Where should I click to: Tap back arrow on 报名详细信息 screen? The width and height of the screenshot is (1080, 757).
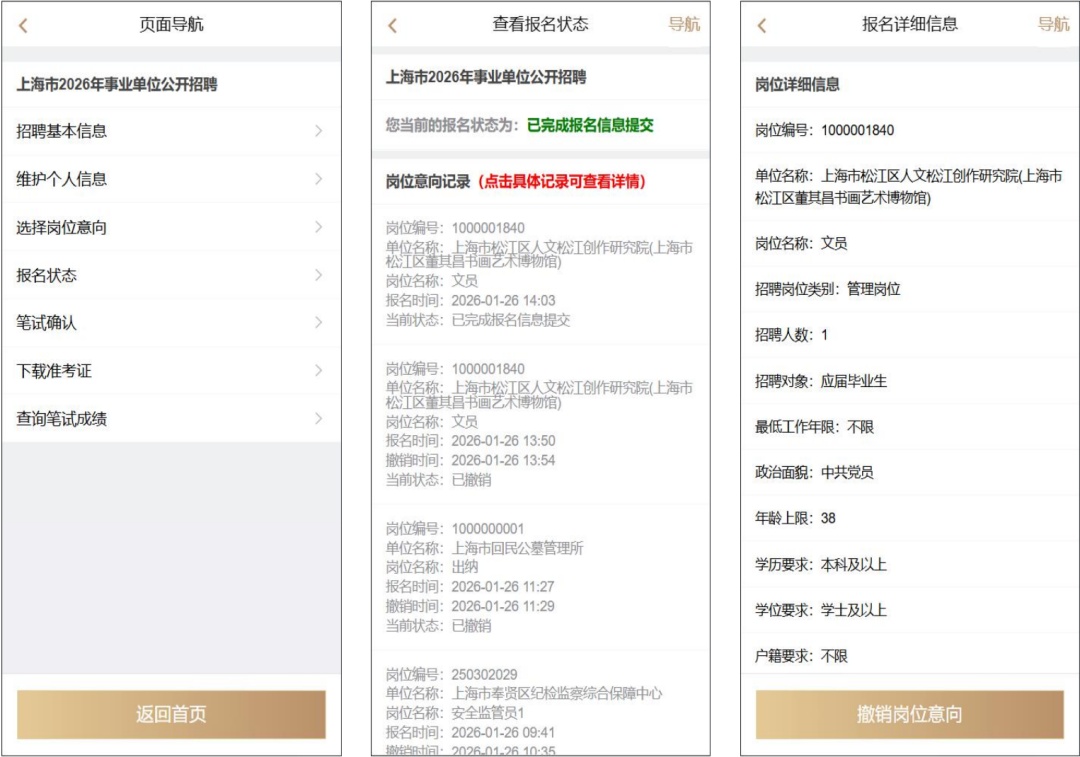click(x=762, y=26)
